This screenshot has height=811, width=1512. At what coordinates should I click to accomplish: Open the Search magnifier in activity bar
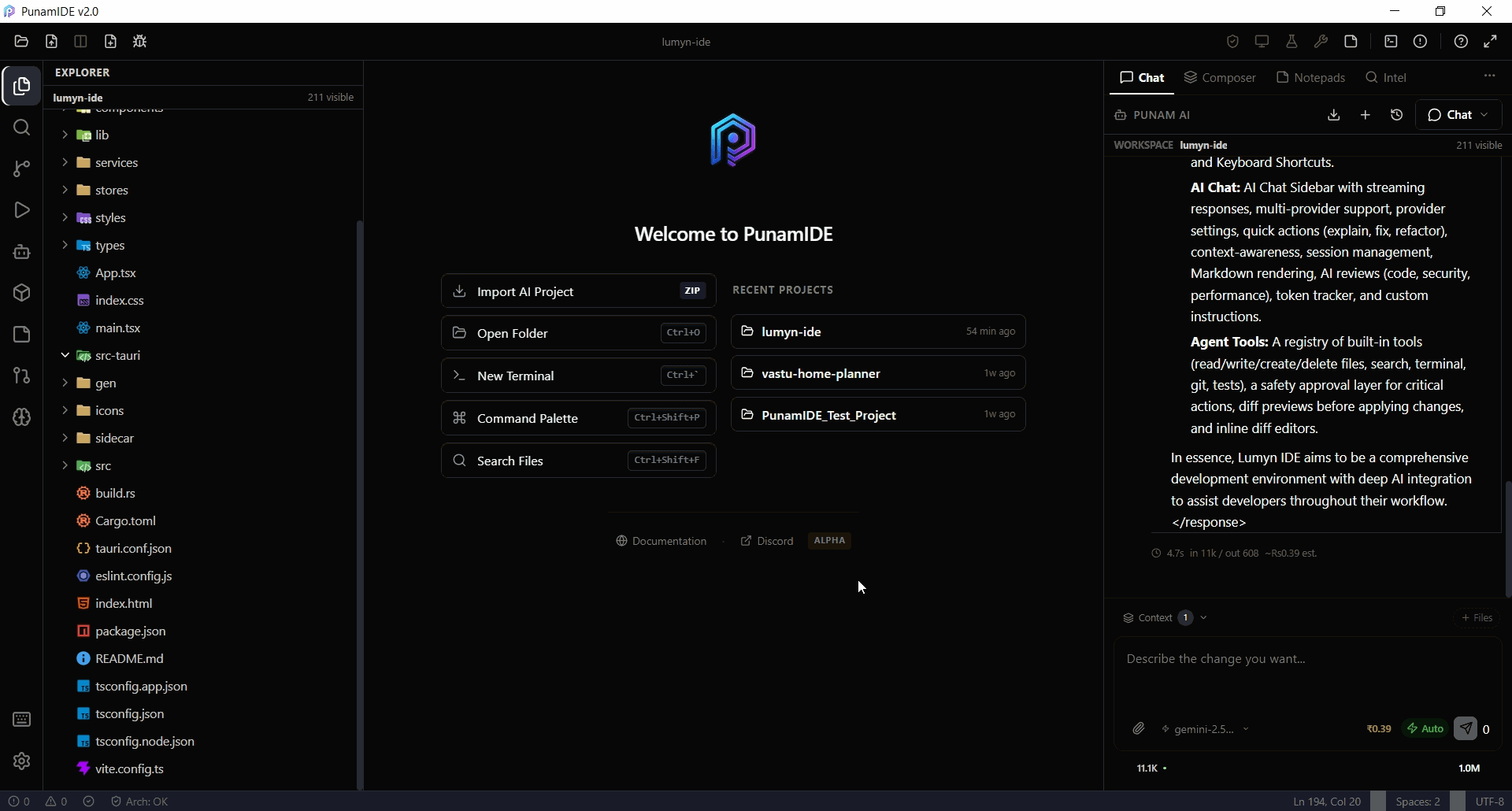click(x=22, y=128)
